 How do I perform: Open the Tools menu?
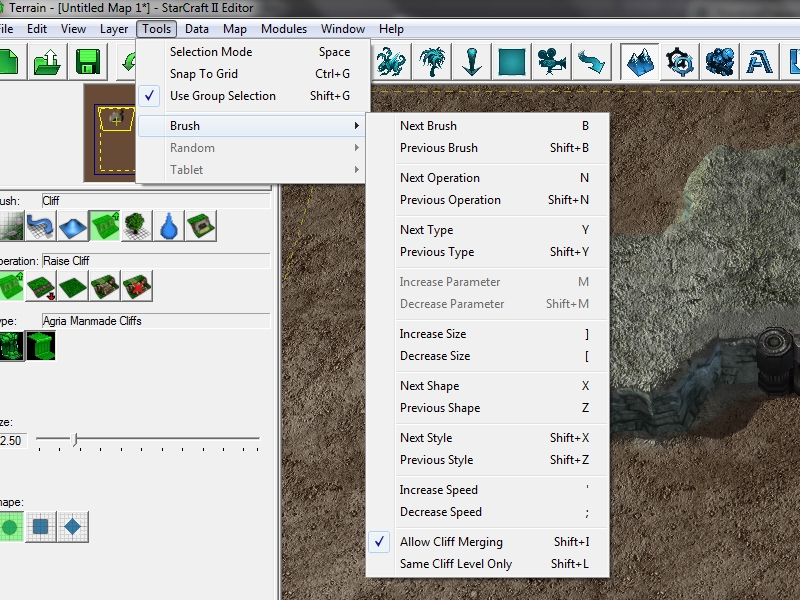(x=157, y=29)
